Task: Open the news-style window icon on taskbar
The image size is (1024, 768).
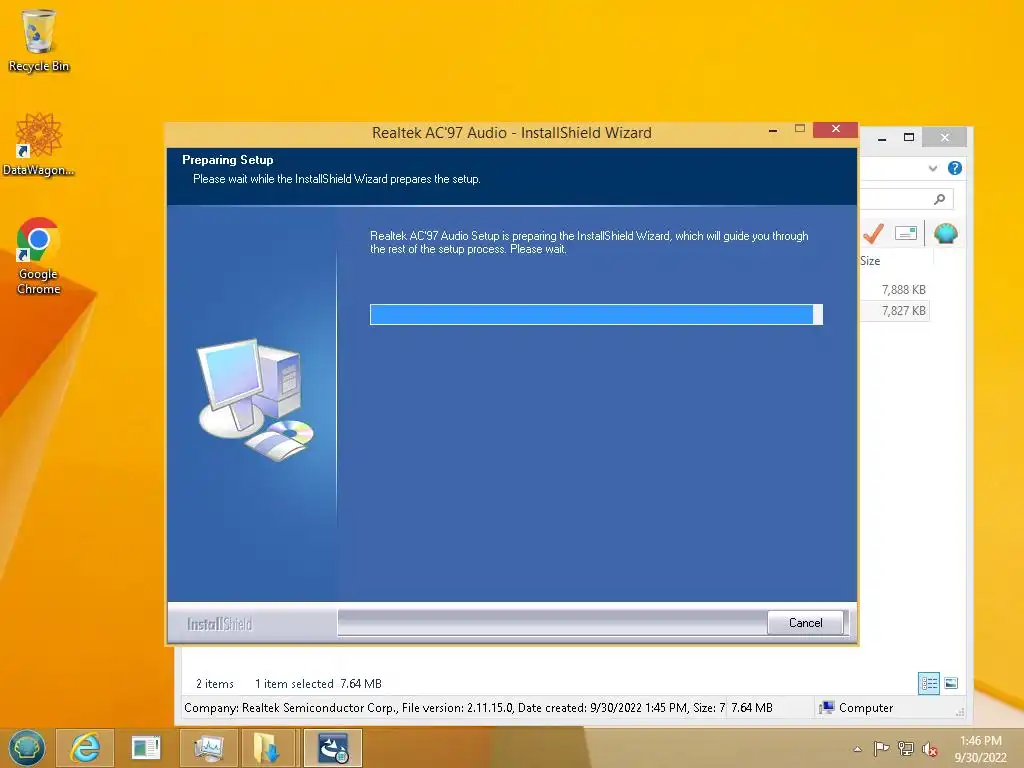Action: 146,748
